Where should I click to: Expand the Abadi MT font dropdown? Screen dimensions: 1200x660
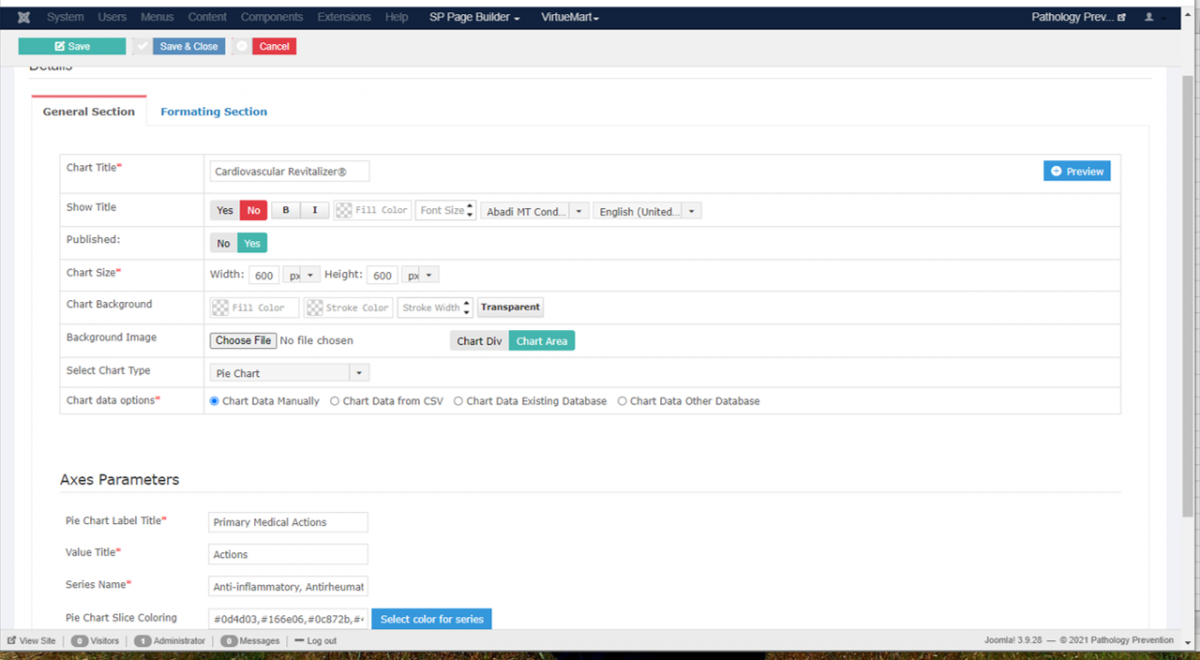coord(579,211)
